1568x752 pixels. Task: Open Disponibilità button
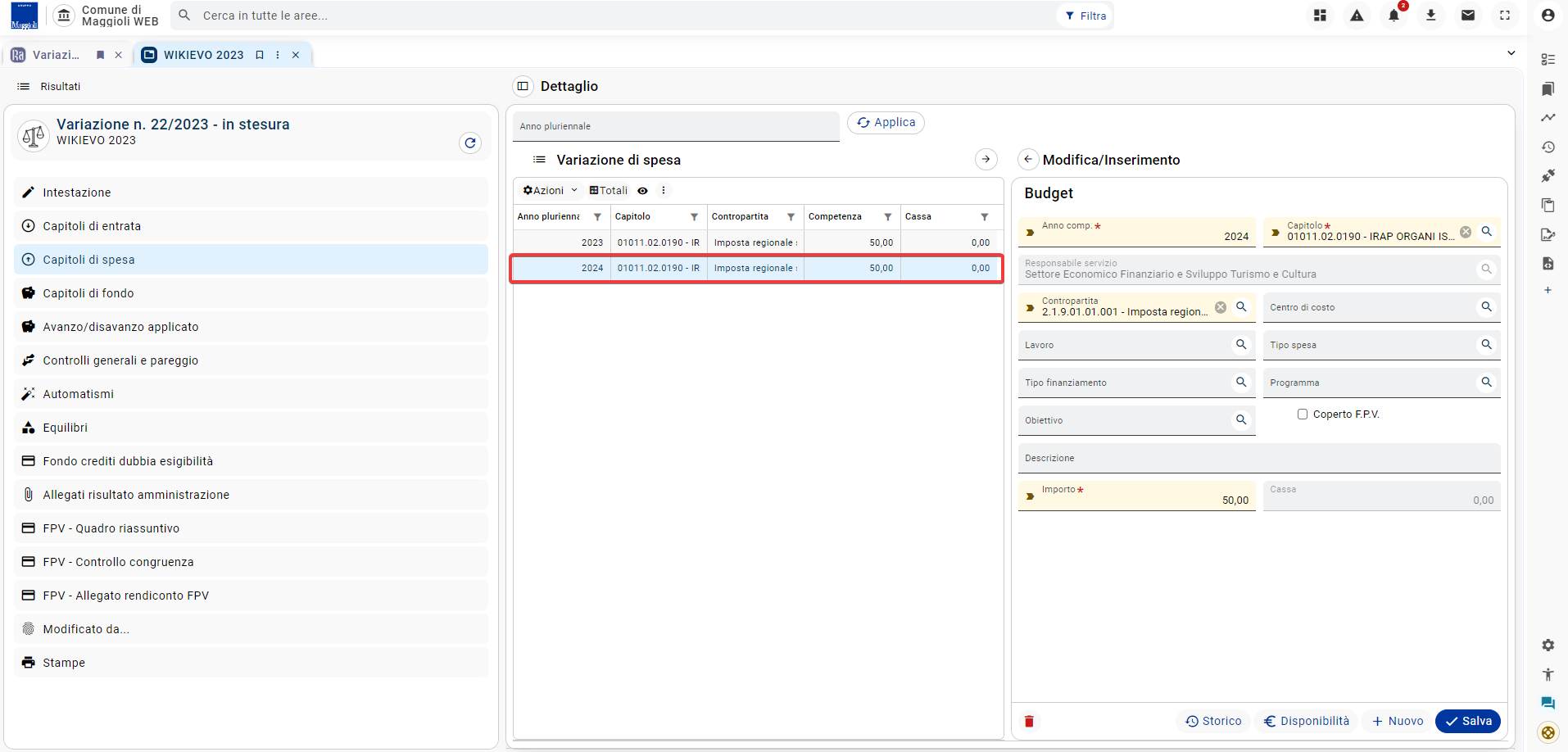(x=1307, y=722)
